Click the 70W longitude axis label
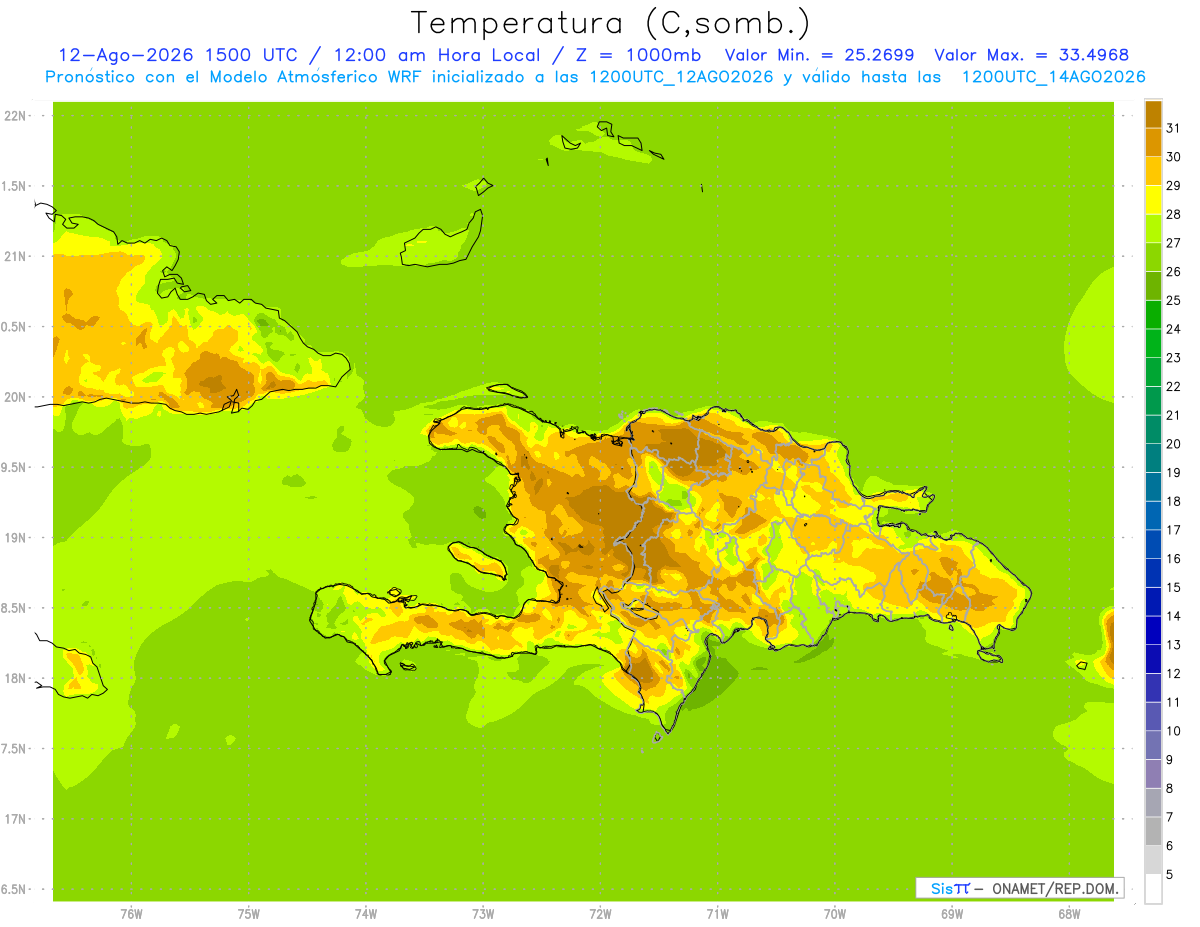This screenshot has width=1200, height=927. (x=834, y=914)
